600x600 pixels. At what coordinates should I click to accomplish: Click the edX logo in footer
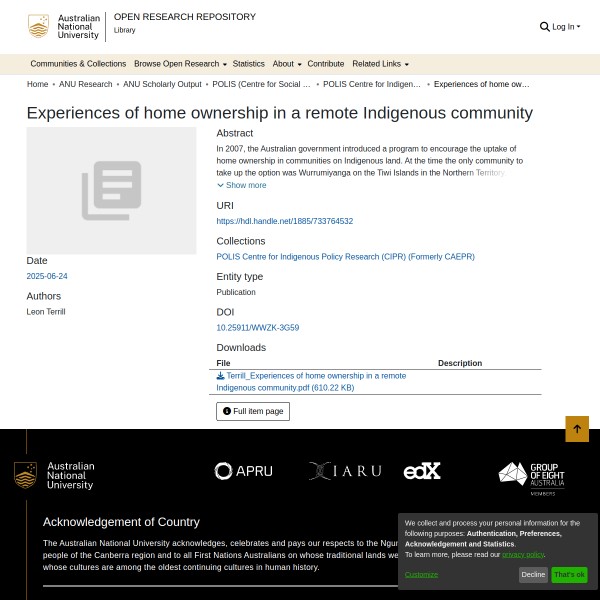tap(422, 471)
